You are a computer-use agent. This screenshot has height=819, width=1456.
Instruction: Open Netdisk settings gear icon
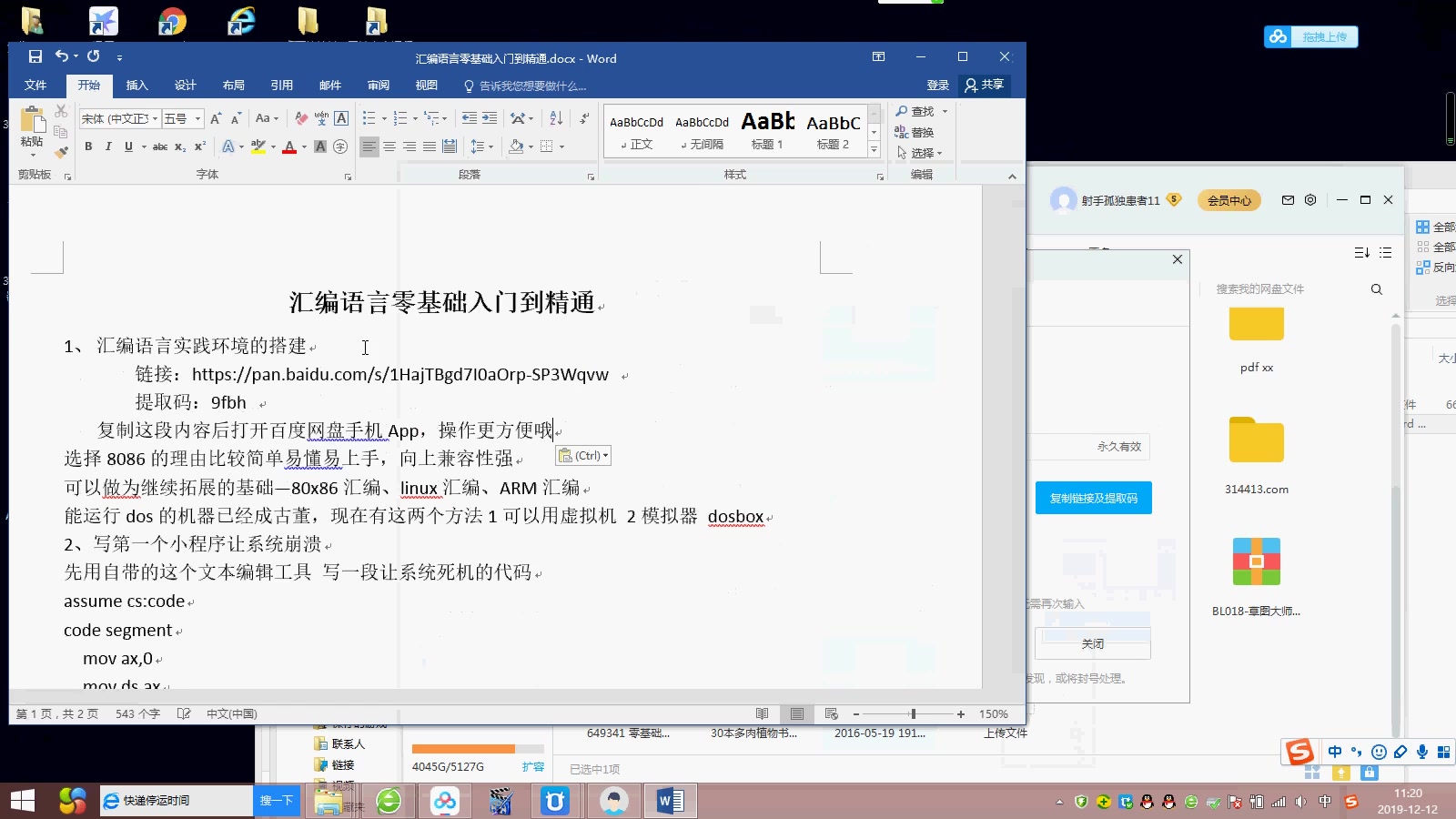[1310, 200]
